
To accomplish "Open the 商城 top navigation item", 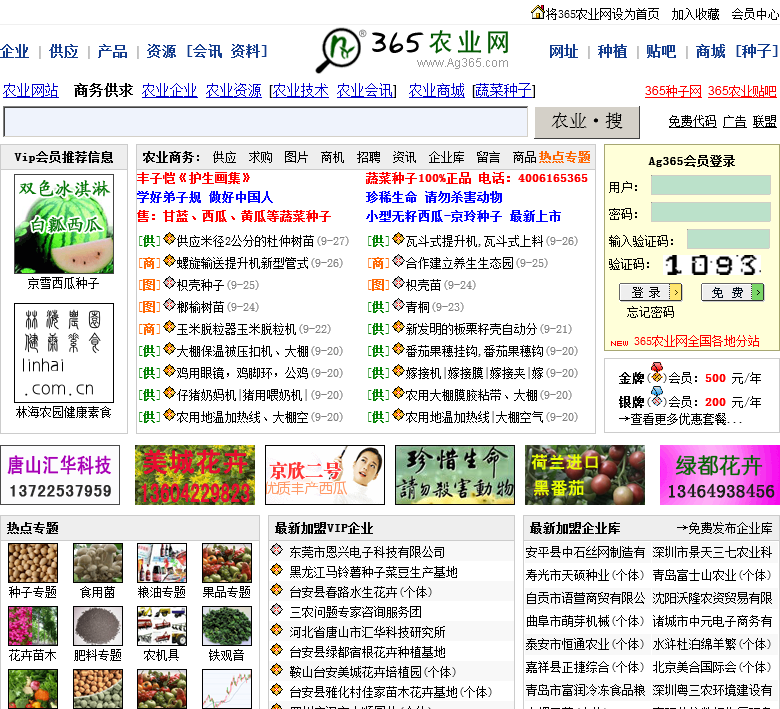I will (710, 51).
